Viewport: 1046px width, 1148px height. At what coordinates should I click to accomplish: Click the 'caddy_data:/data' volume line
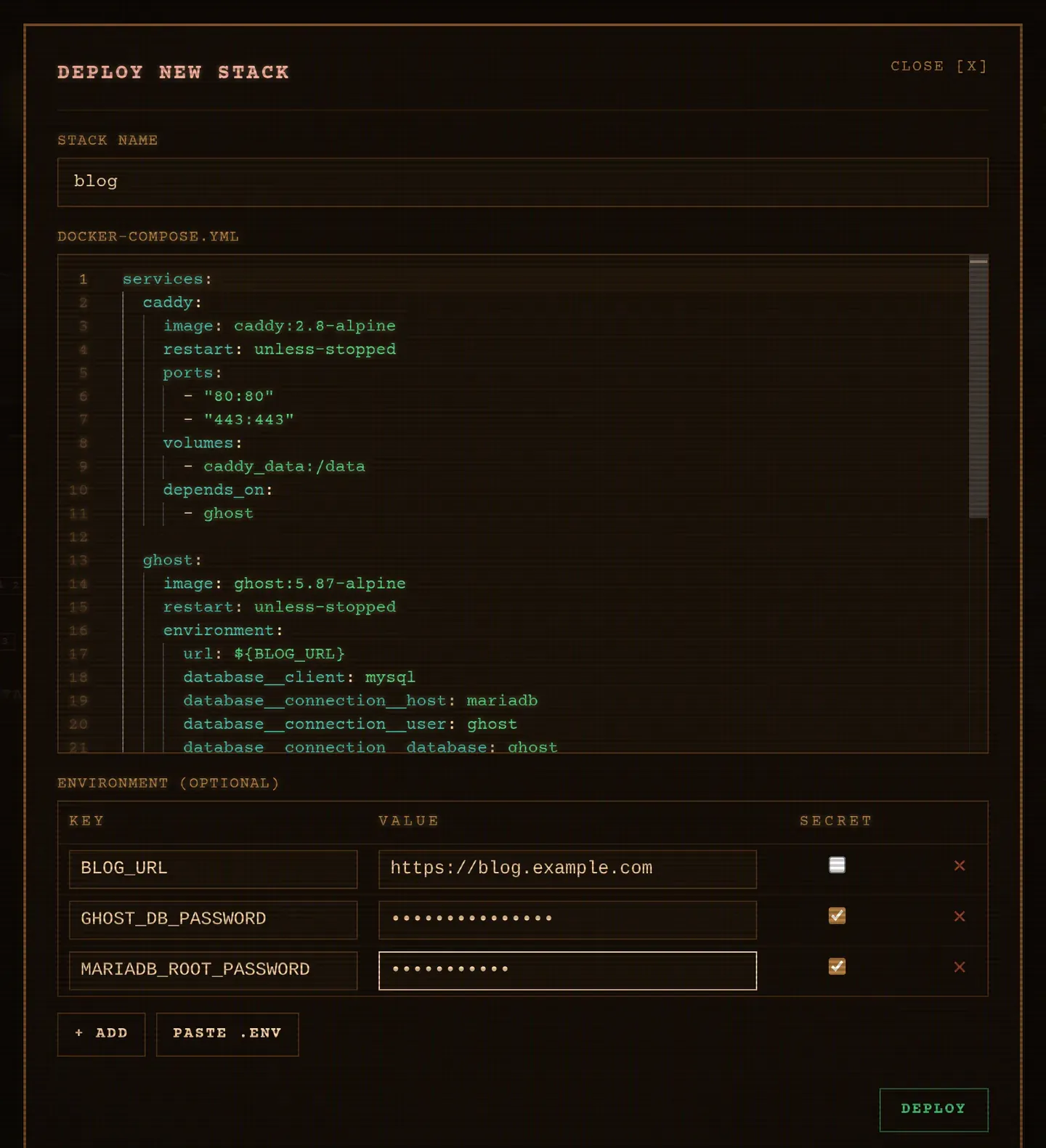(x=274, y=466)
